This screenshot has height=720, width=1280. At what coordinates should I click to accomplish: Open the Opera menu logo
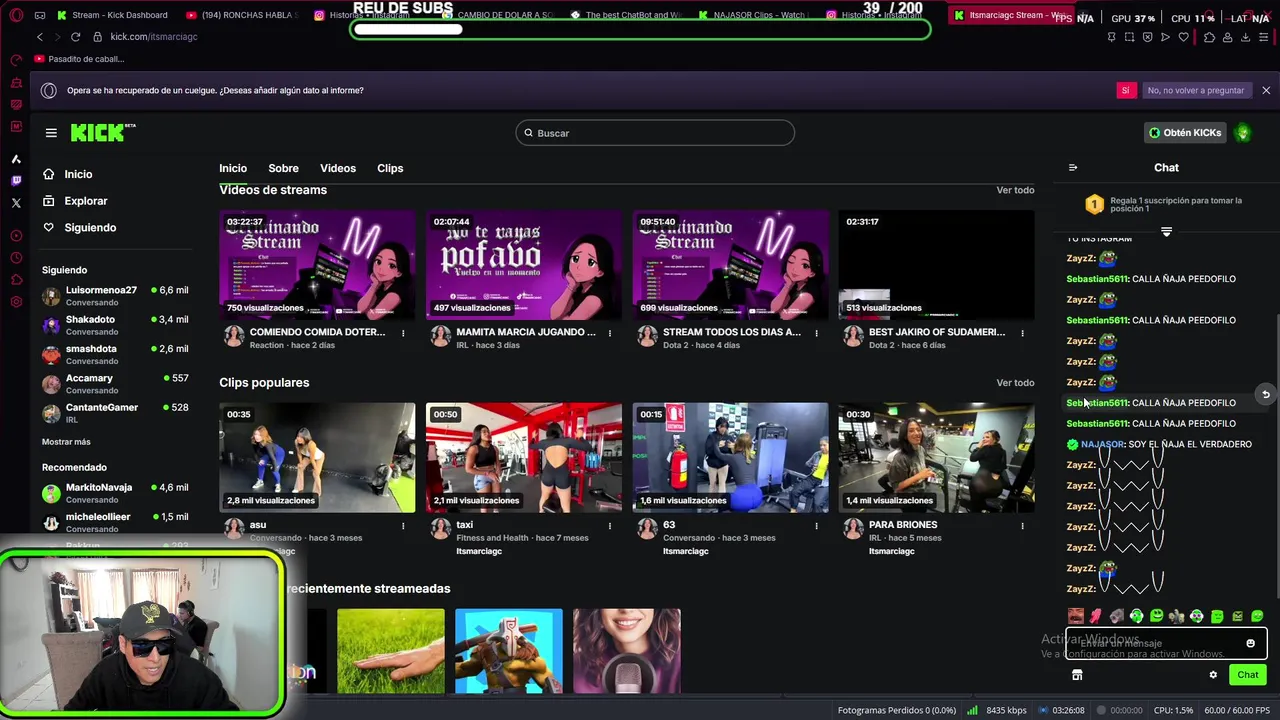pyautogui.click(x=16, y=15)
